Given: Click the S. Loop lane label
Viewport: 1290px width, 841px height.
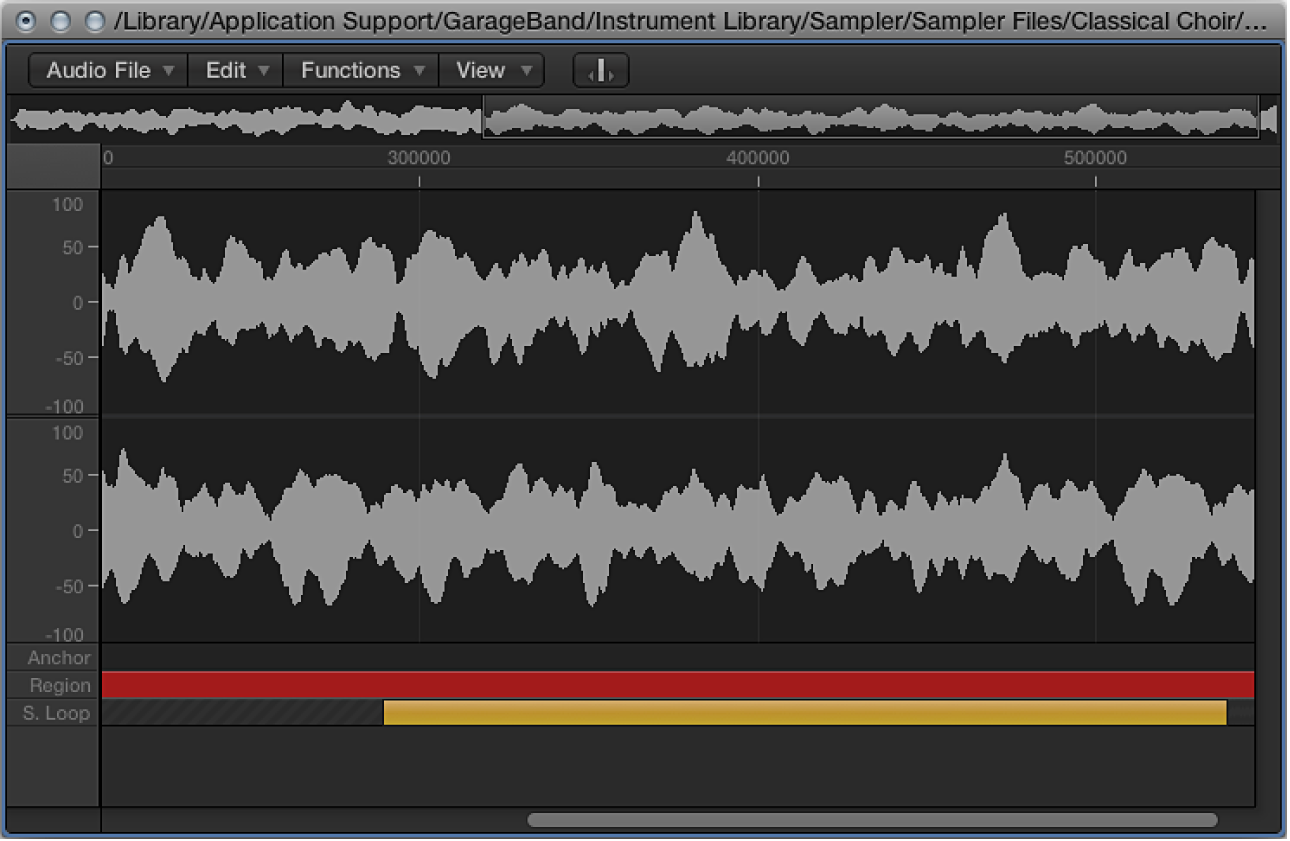Looking at the screenshot, I should [55, 713].
